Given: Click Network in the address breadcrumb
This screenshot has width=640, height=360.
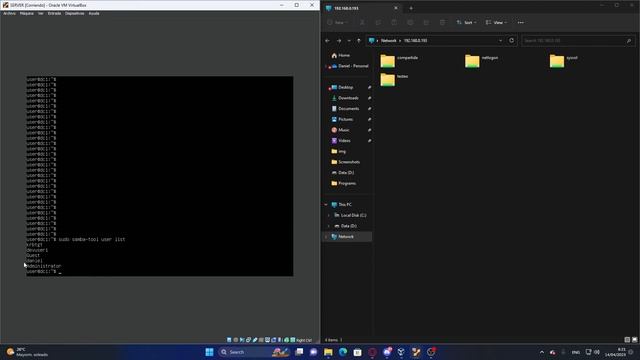Looking at the screenshot, I should (x=389, y=41).
